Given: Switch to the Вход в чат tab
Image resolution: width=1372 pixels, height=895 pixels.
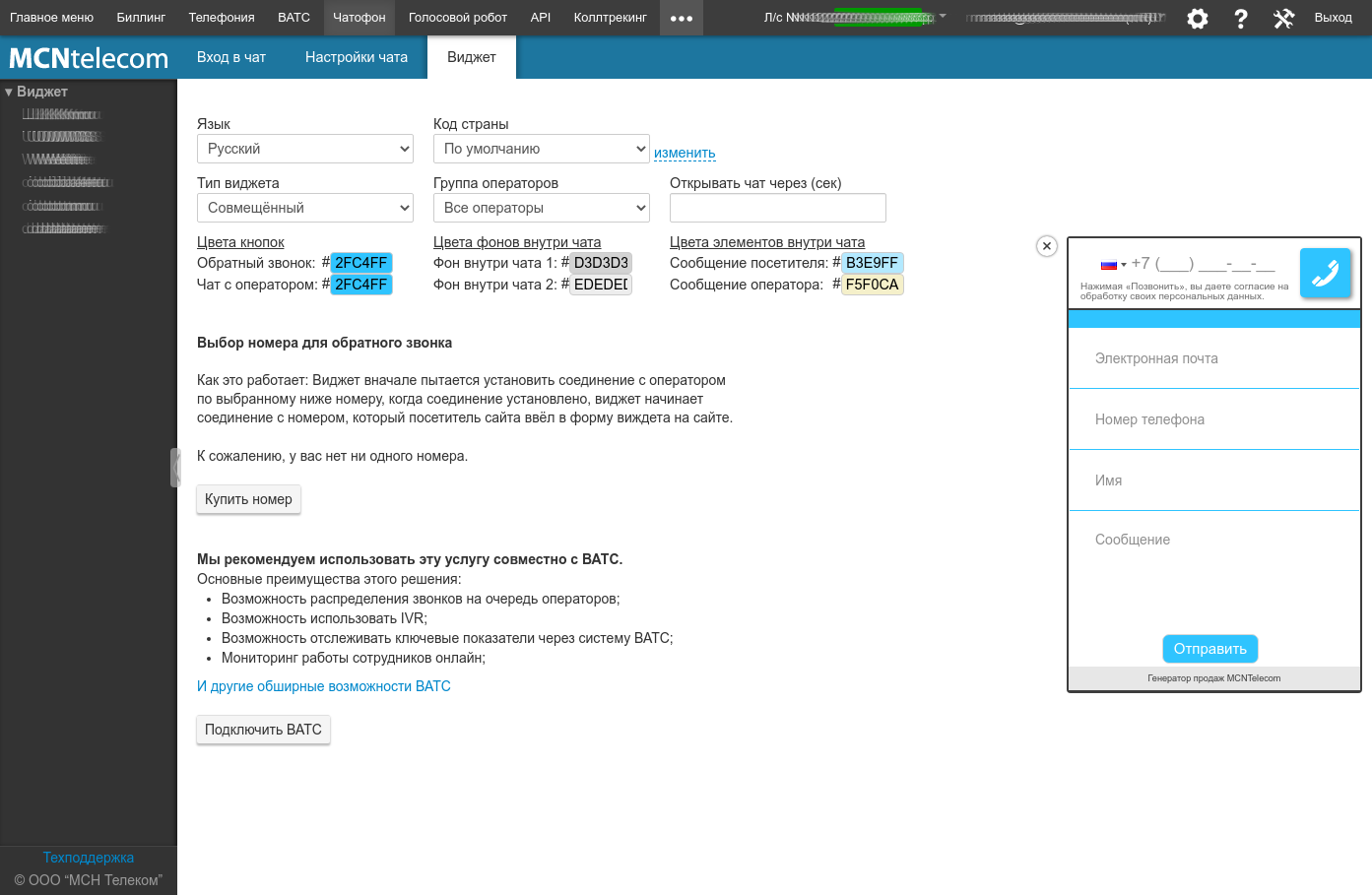Looking at the screenshot, I should point(231,57).
